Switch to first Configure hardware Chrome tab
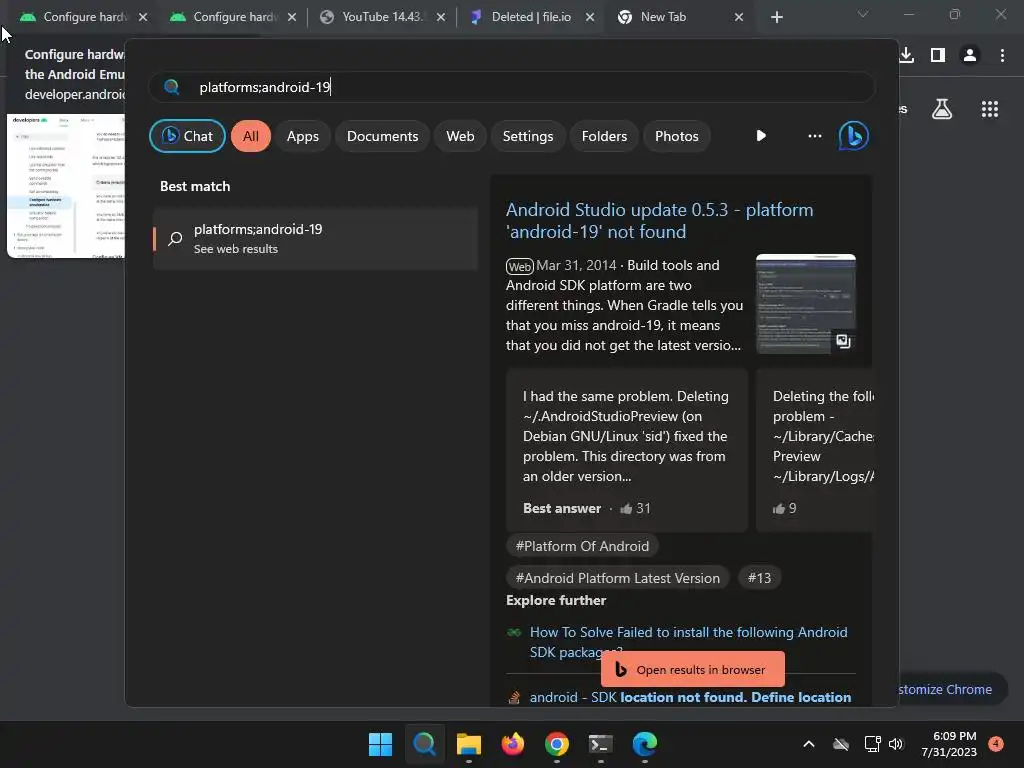1024x768 pixels. [82, 17]
